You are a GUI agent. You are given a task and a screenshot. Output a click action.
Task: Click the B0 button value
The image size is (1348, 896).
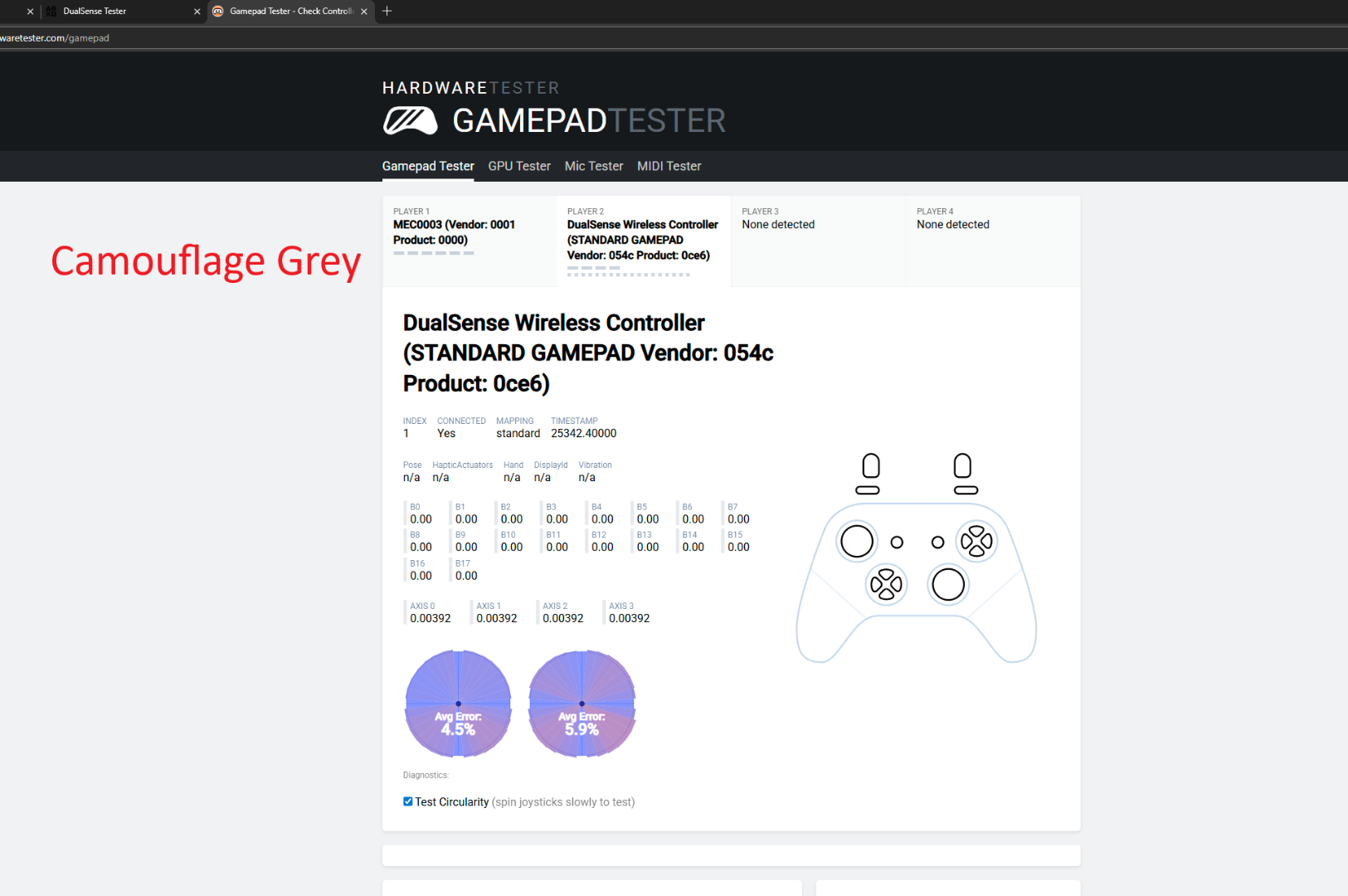tap(421, 519)
